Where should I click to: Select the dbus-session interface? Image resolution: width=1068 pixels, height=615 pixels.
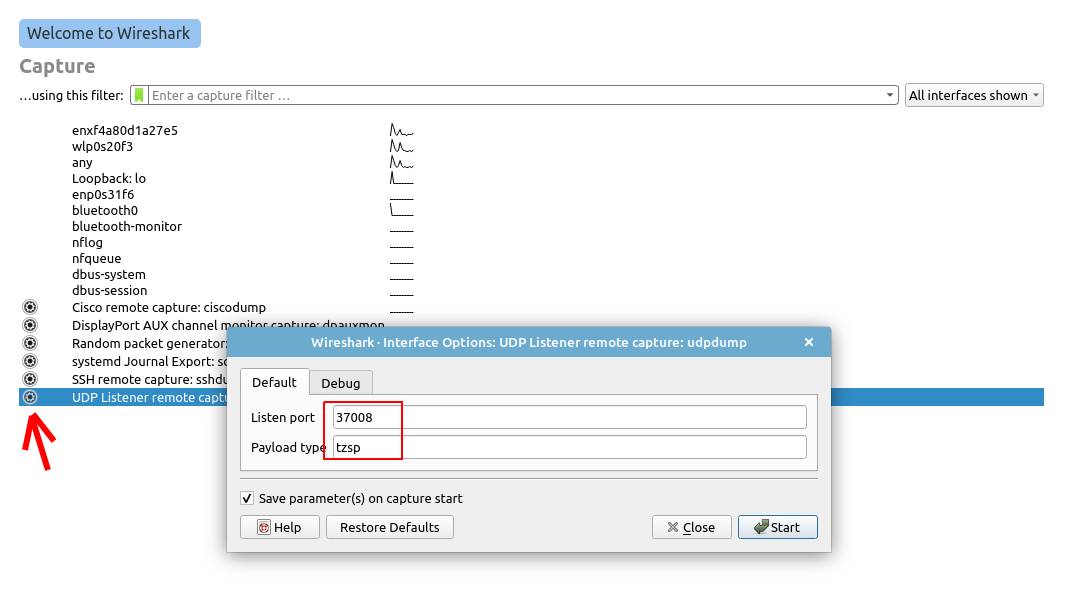(x=110, y=291)
